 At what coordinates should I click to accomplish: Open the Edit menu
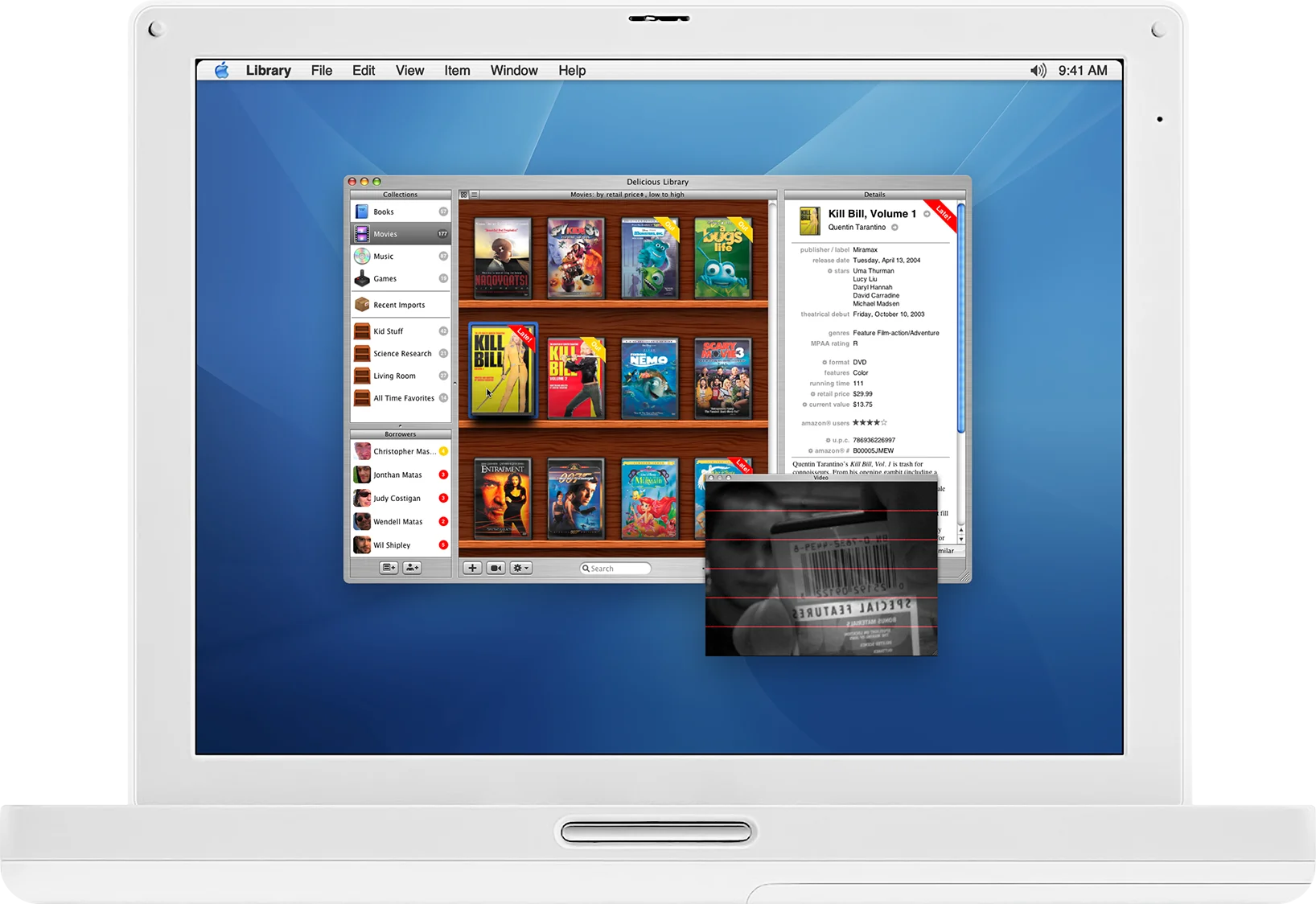pos(364,71)
